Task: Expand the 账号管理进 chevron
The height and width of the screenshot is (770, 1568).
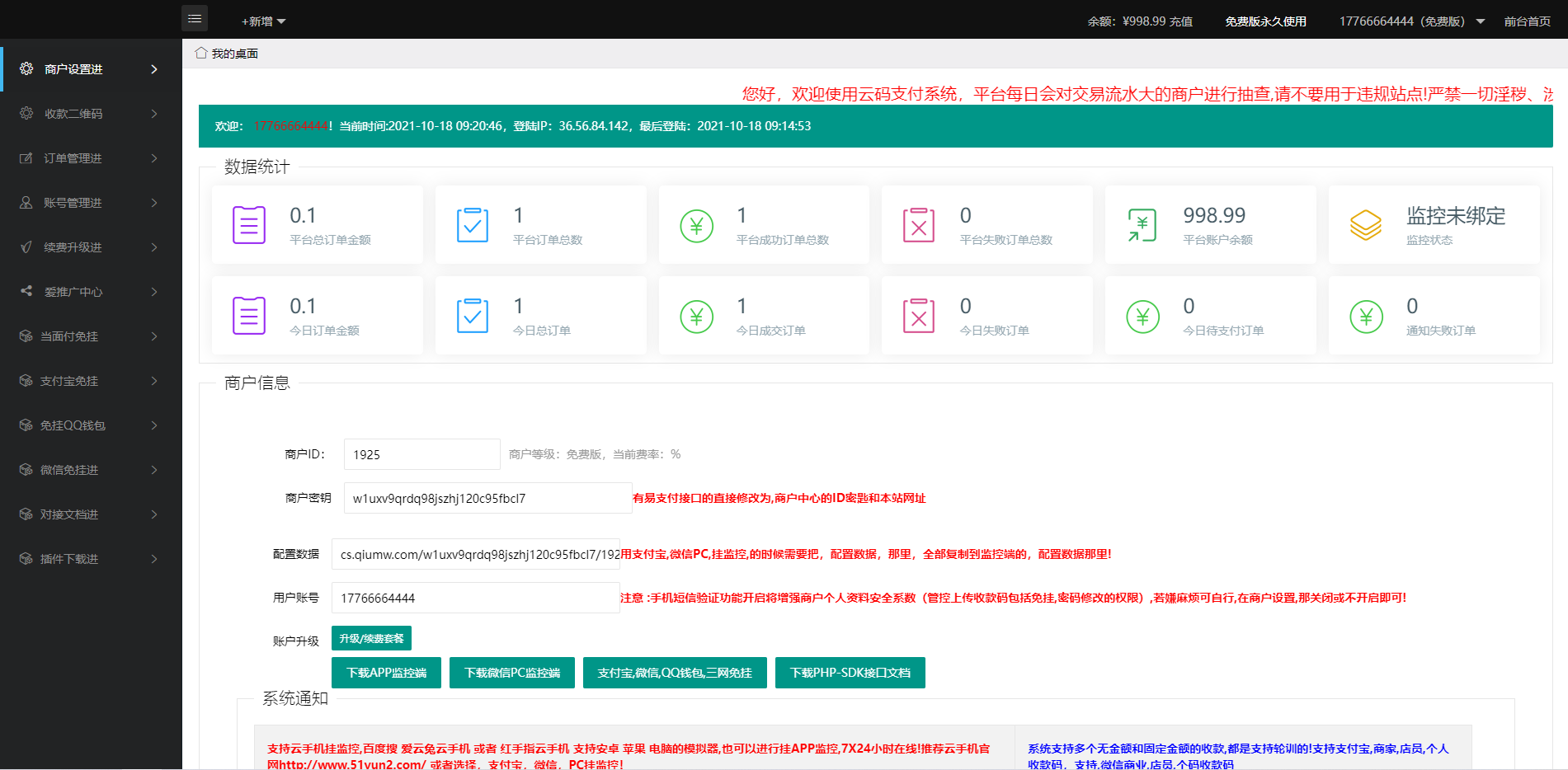Action: (154, 202)
